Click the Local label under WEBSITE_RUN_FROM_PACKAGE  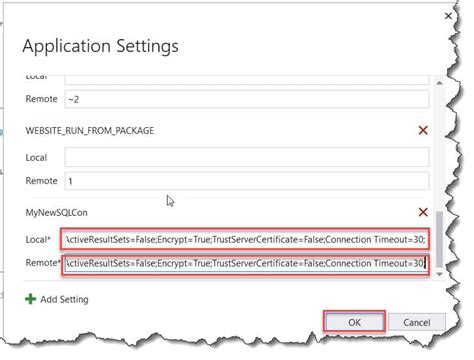[36, 157]
